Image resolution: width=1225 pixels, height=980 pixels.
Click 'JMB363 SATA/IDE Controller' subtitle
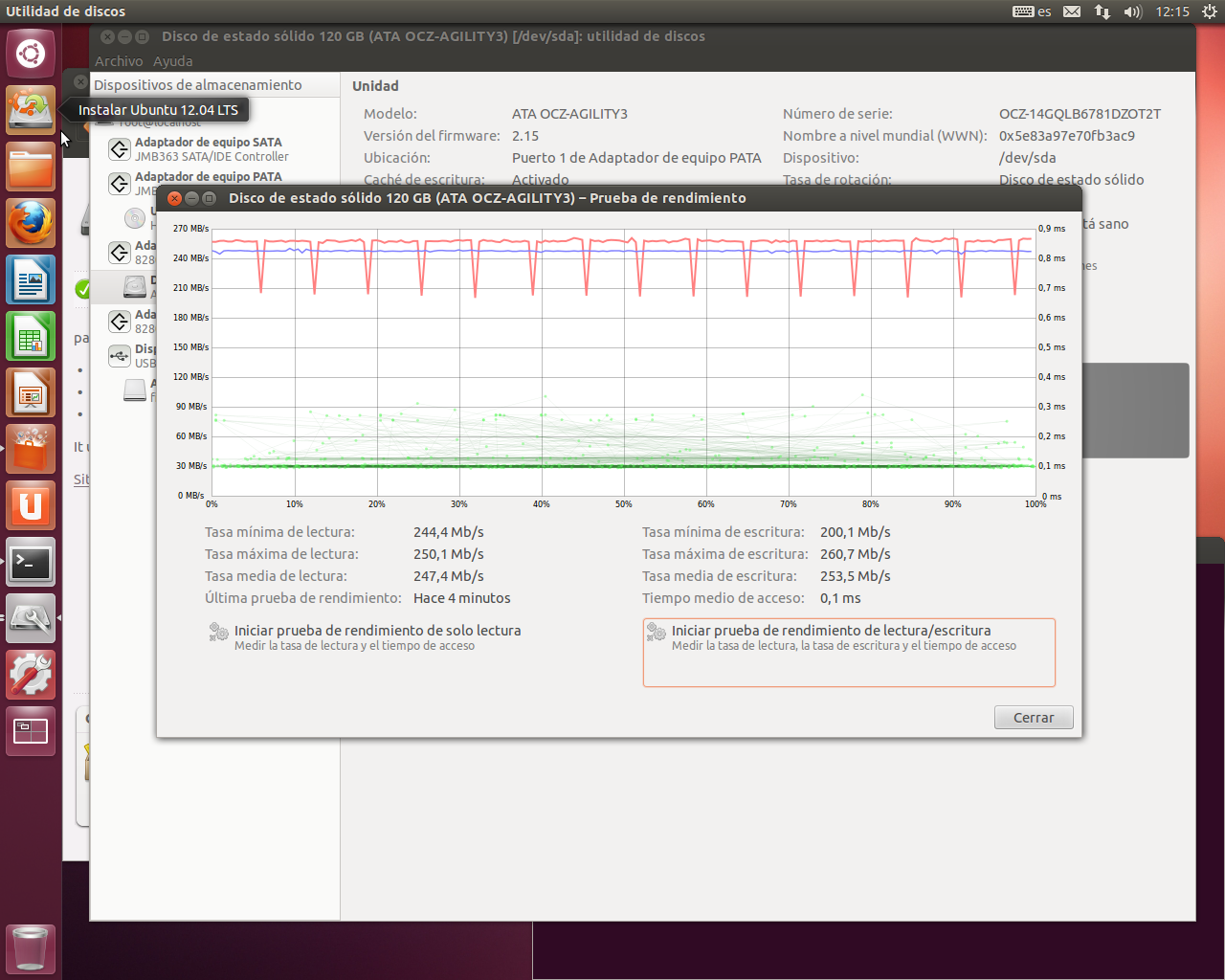point(212,157)
